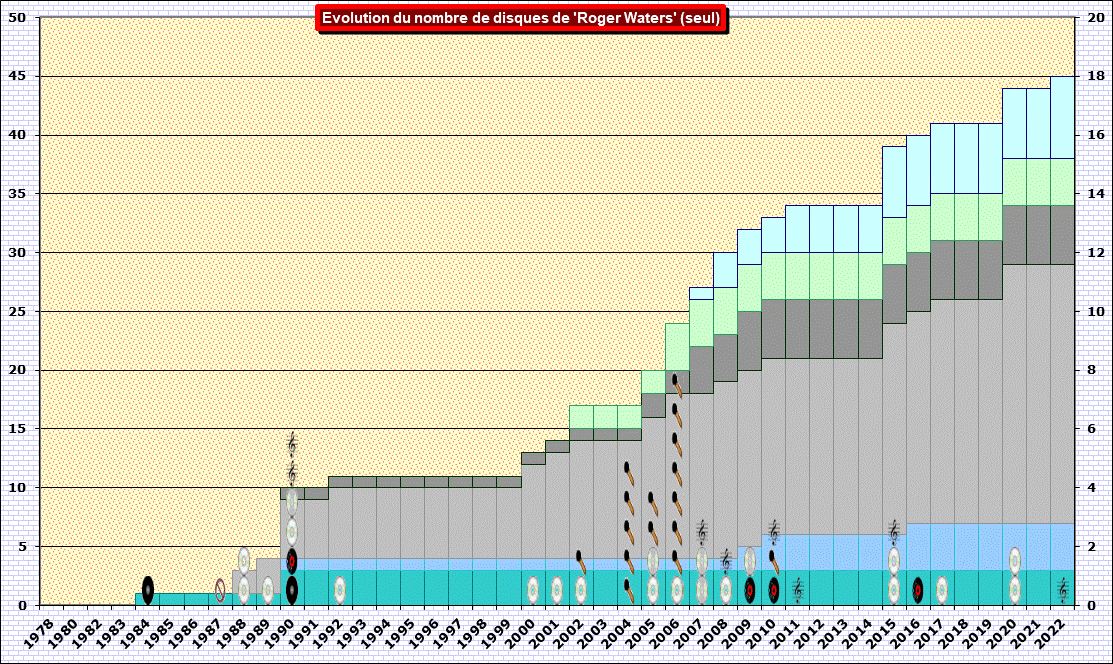Click the highest microphone icon in 2006

click(677, 386)
